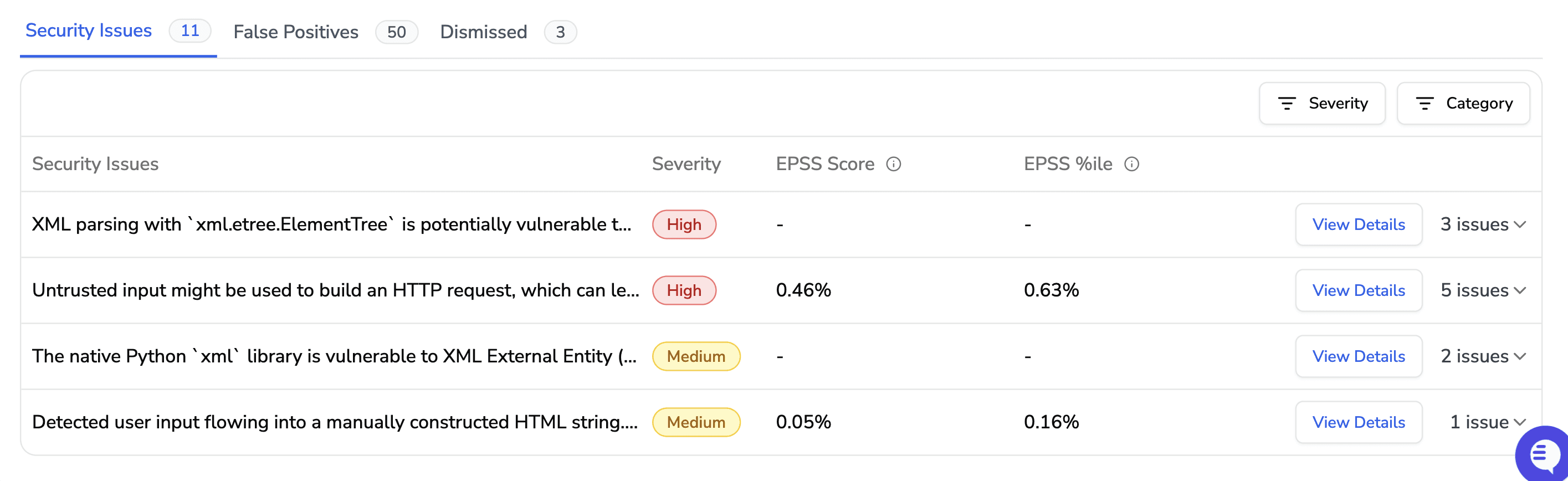View Details for HTML string input issue
1568x481 pixels.
(1358, 422)
